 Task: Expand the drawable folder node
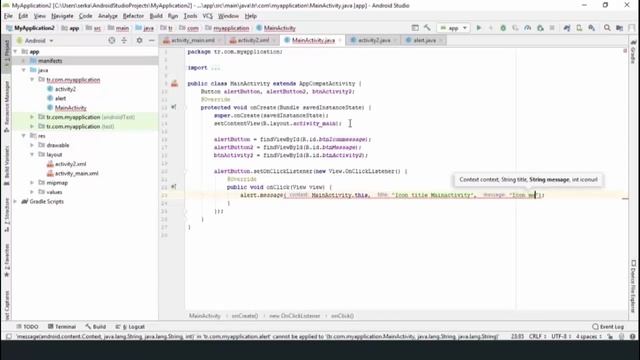[32, 145]
